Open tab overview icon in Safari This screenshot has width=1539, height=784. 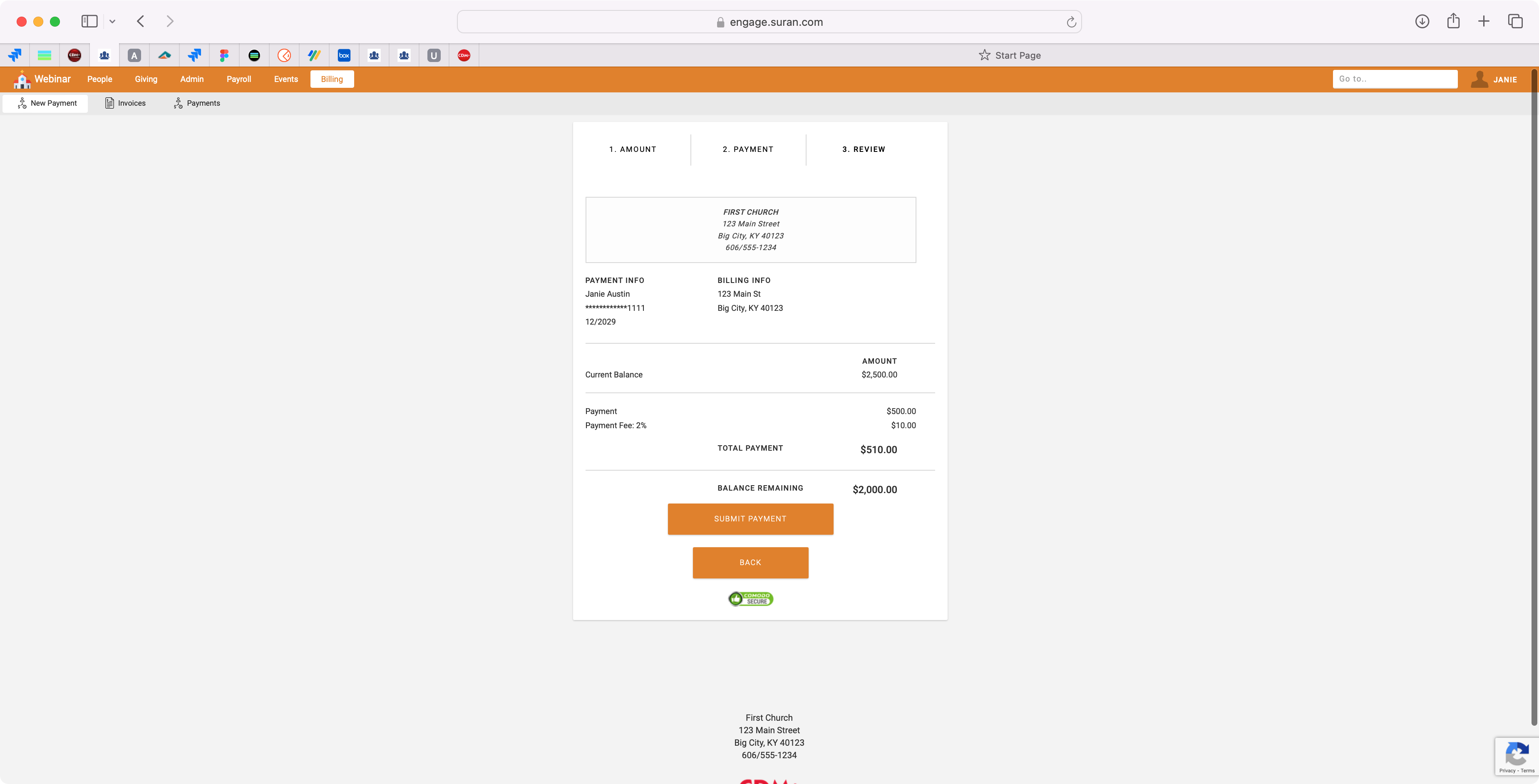(x=1515, y=22)
